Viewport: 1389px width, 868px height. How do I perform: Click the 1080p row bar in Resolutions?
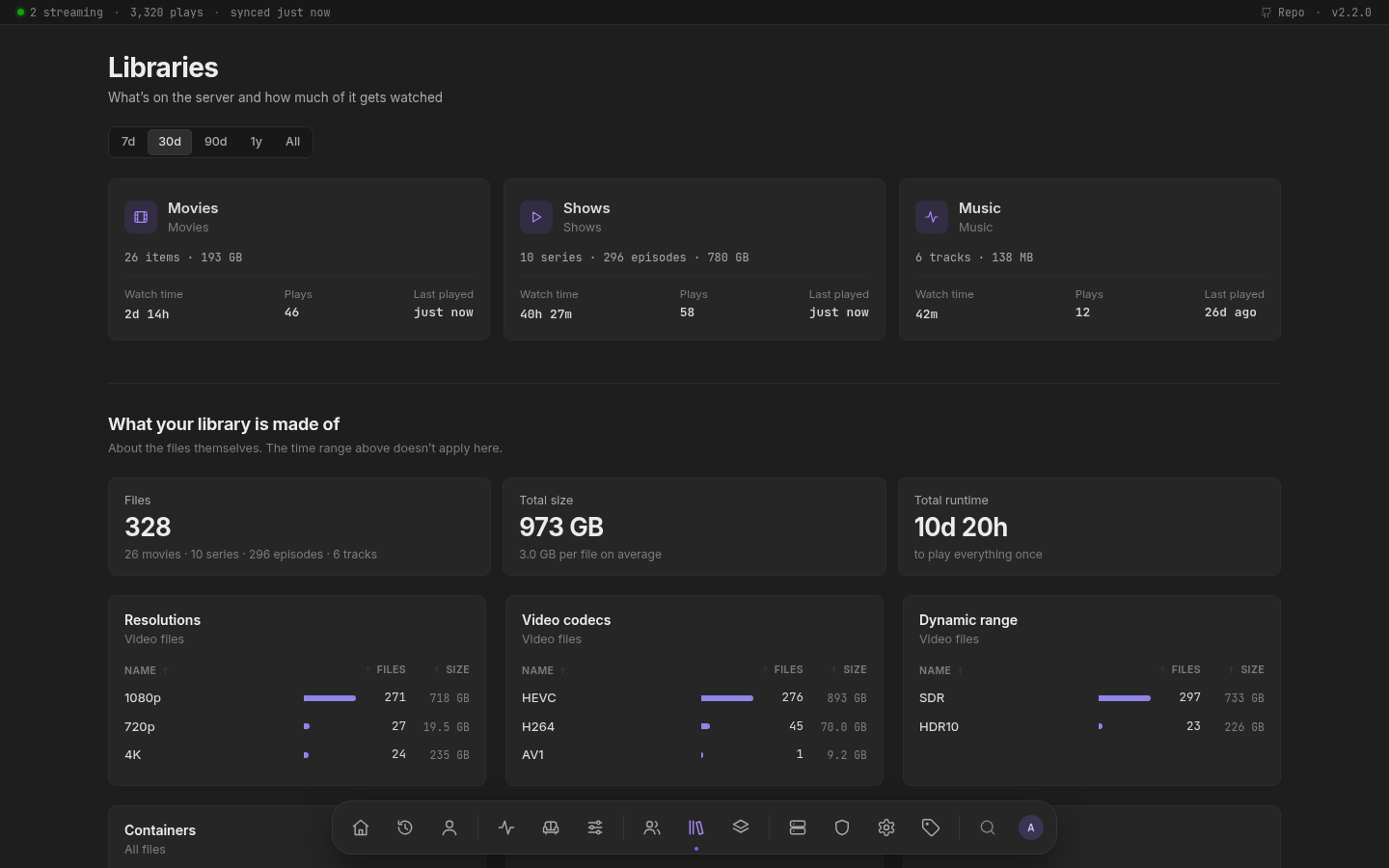[330, 698]
